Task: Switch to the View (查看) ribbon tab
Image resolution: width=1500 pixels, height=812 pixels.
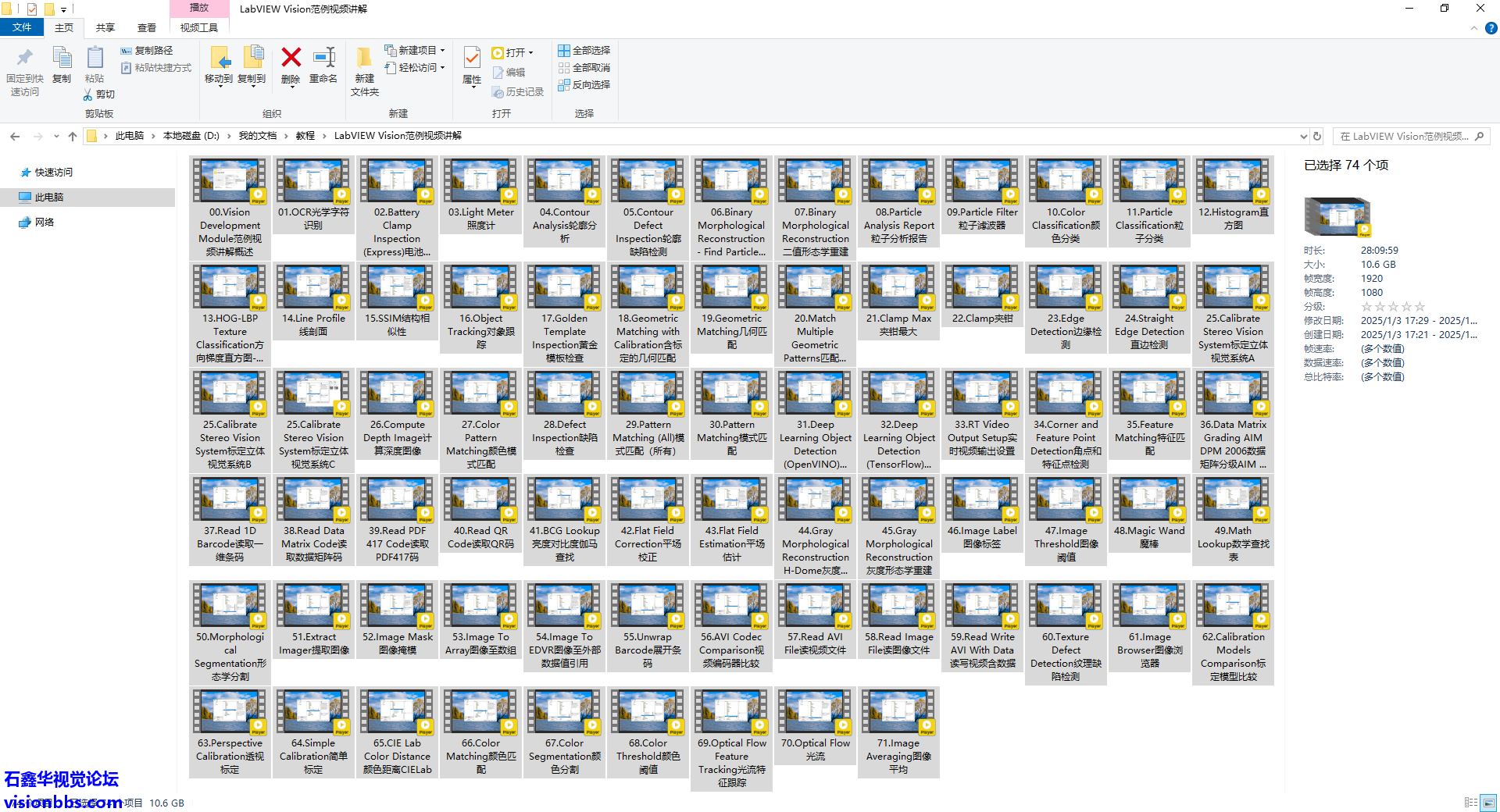Action: coord(147,28)
